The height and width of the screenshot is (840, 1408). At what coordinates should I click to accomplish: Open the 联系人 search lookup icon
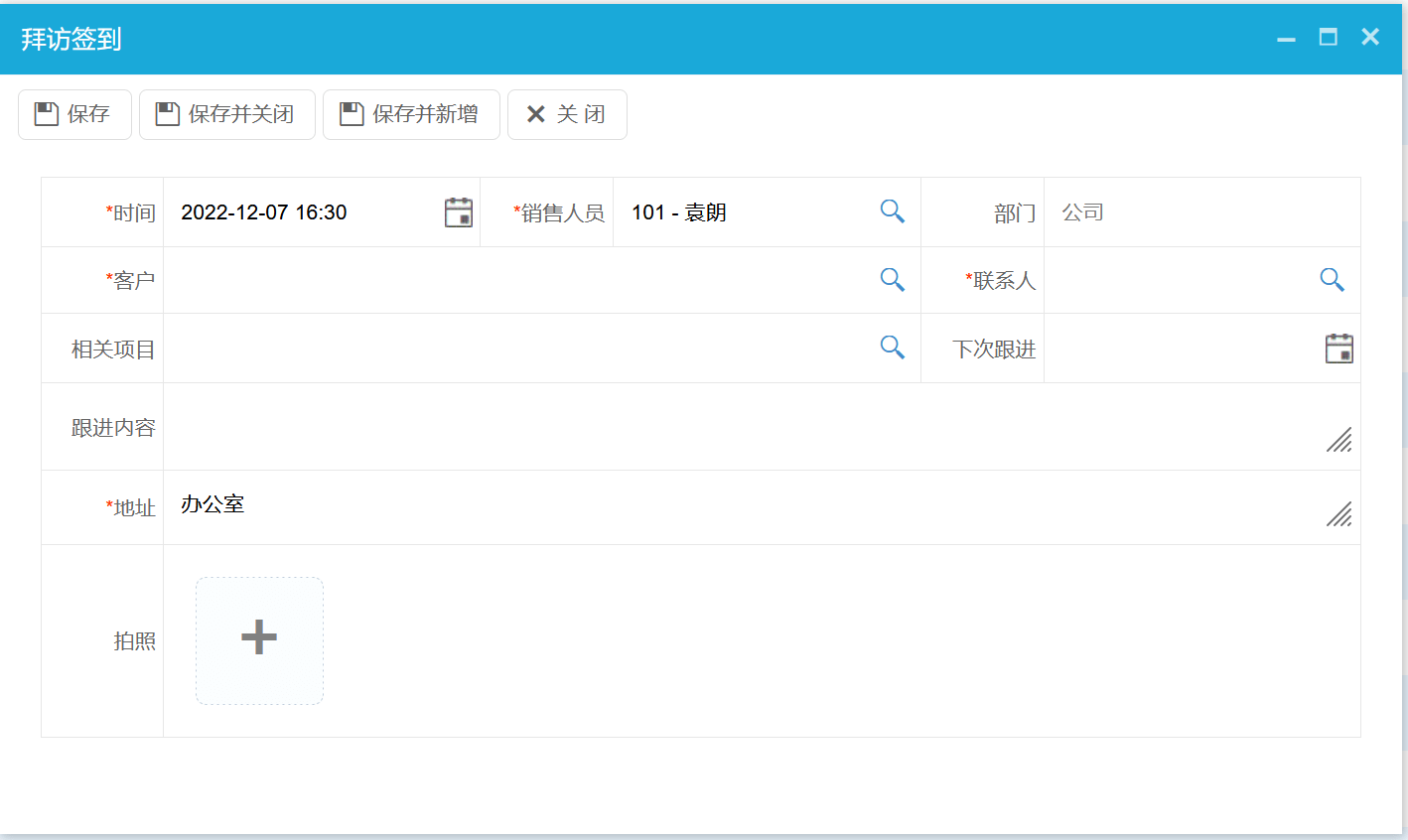coord(1332,280)
